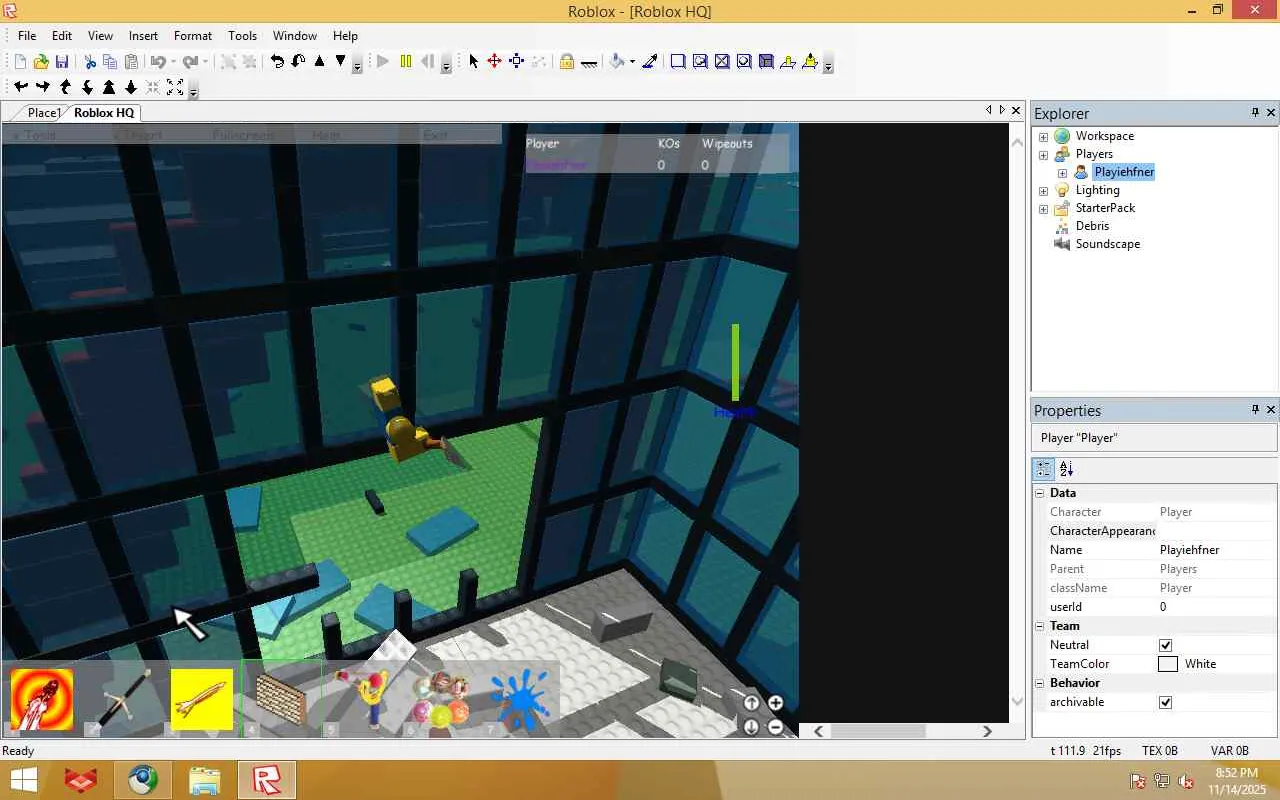This screenshot has height=800, width=1280.
Task: Click the in-game Exit button
Action: tap(436, 135)
